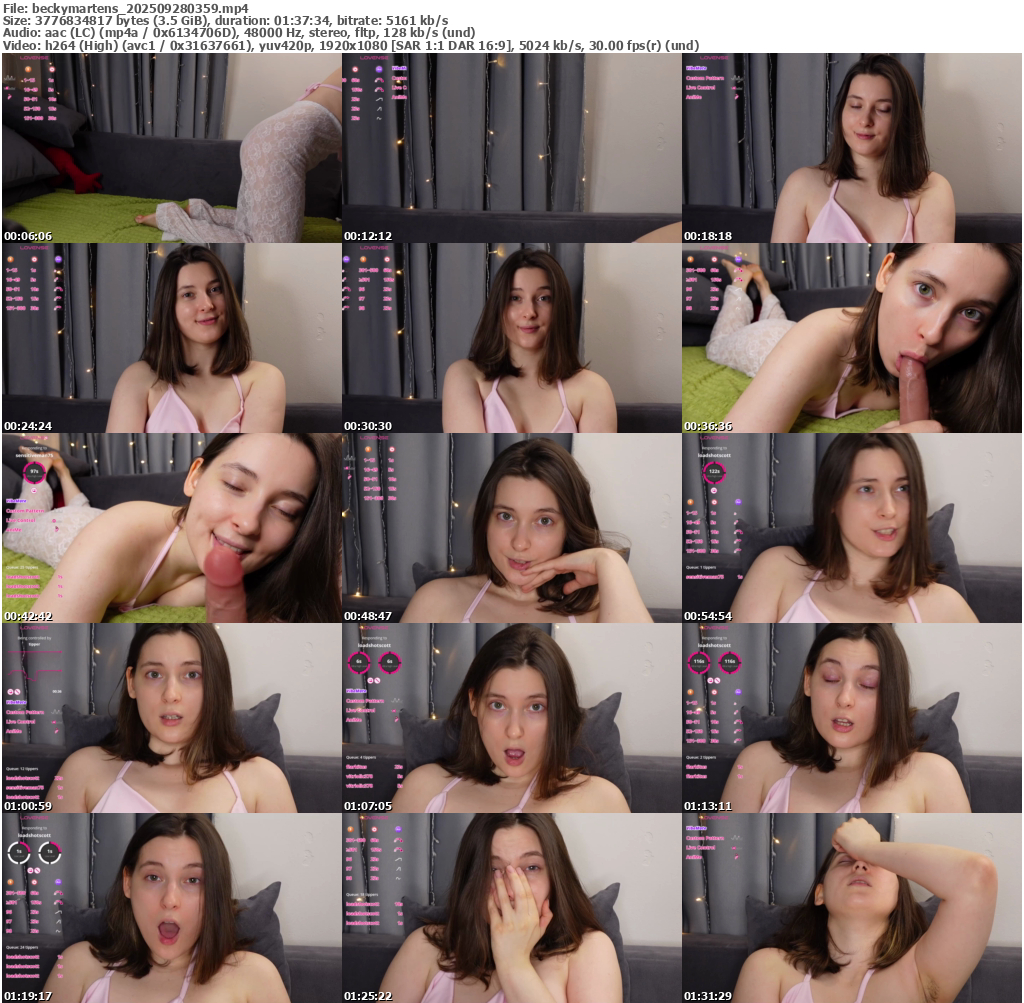
Task: Open the thumbnail stamped 01:31:29
Action: click(852, 908)
